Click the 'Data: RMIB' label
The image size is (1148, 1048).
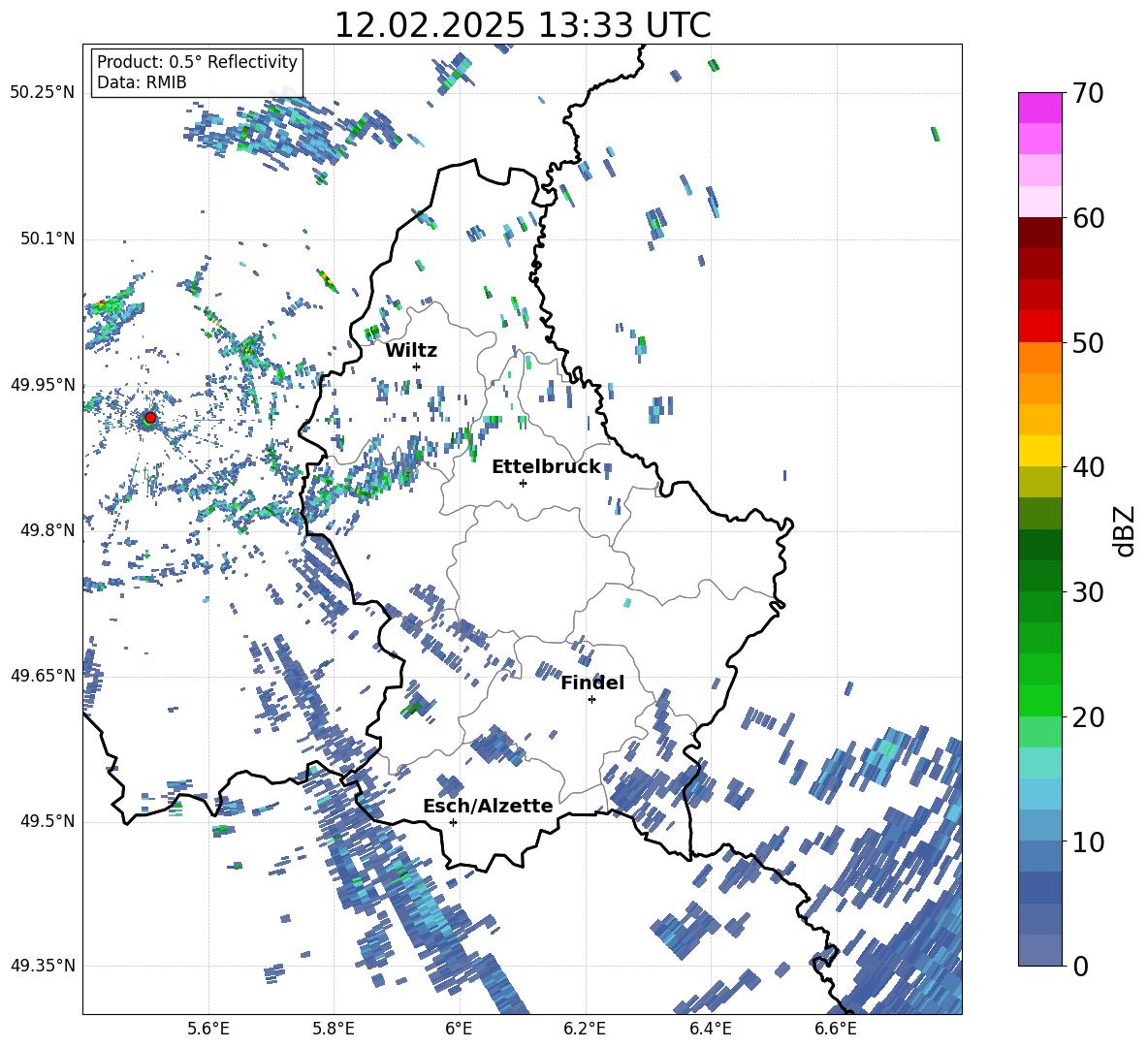pyautogui.click(x=142, y=82)
